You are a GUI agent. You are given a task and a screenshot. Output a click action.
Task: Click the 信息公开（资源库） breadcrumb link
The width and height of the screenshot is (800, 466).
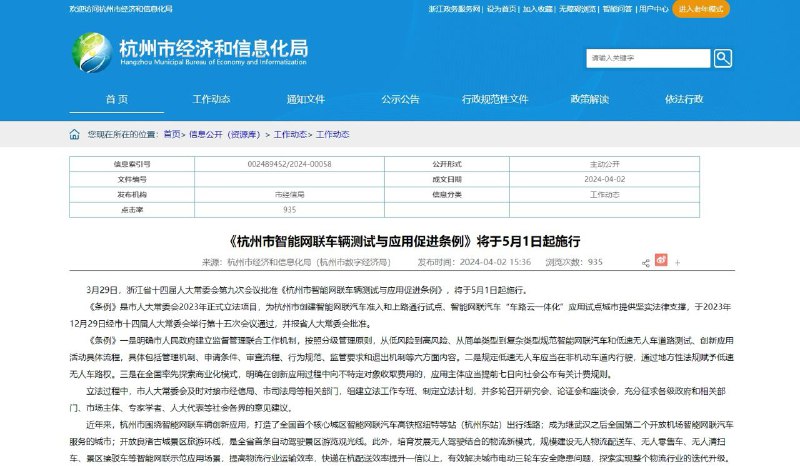coord(224,134)
